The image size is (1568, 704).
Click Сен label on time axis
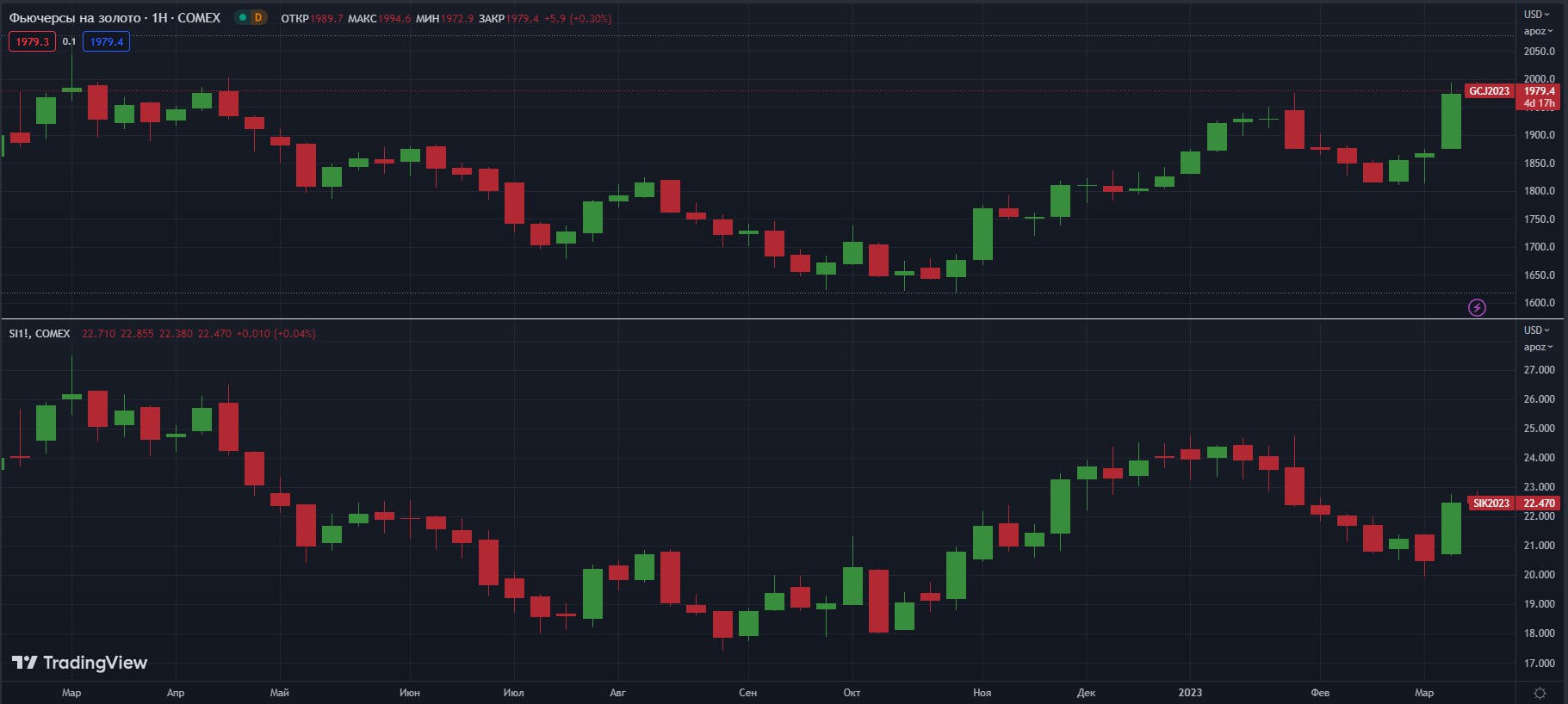click(747, 693)
